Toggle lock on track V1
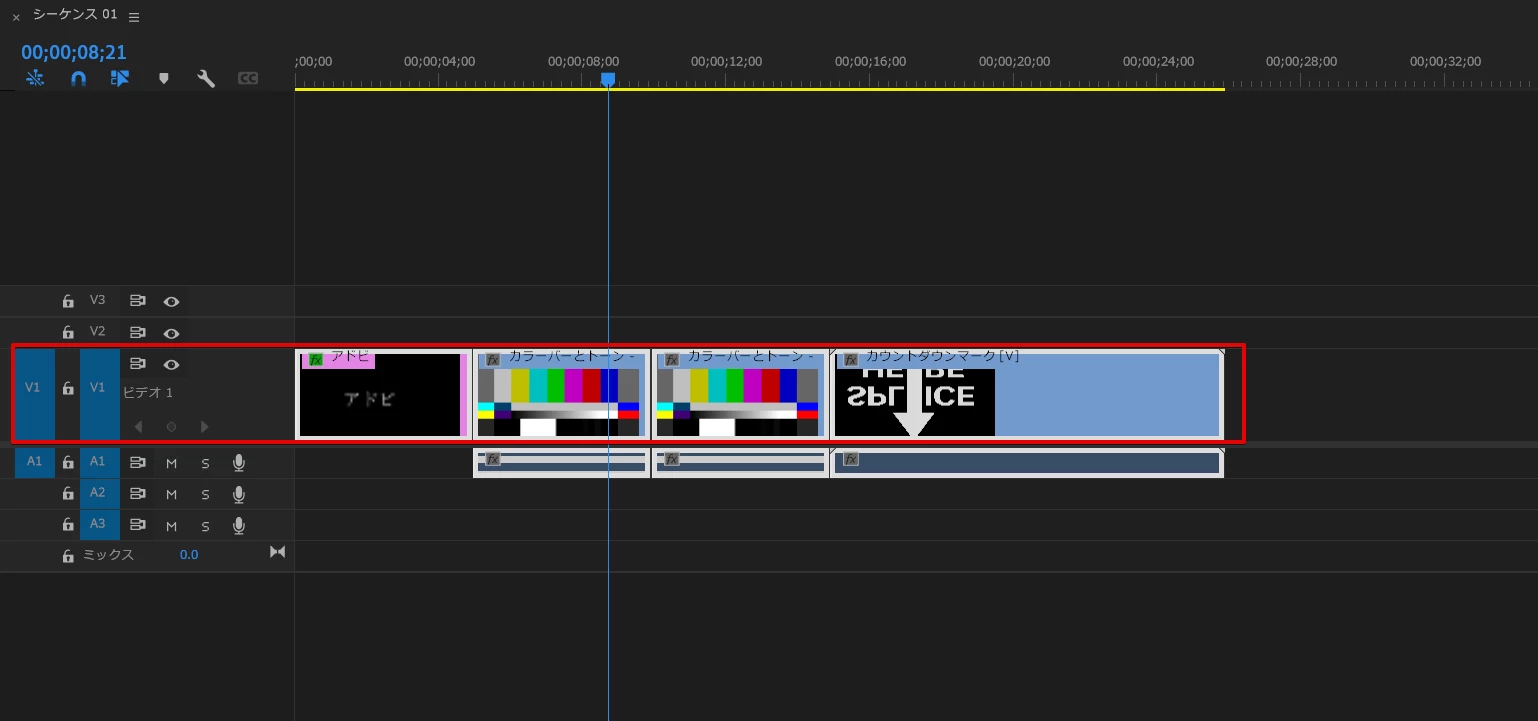Viewport: 1538px width, 721px height. pos(68,388)
